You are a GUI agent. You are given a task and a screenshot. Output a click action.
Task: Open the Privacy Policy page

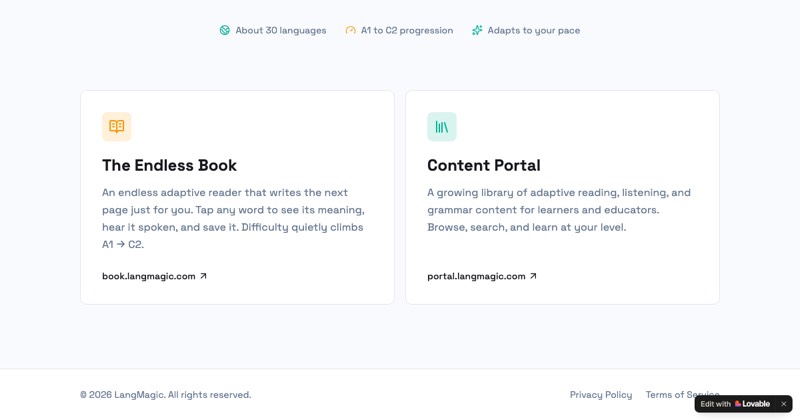click(x=601, y=394)
